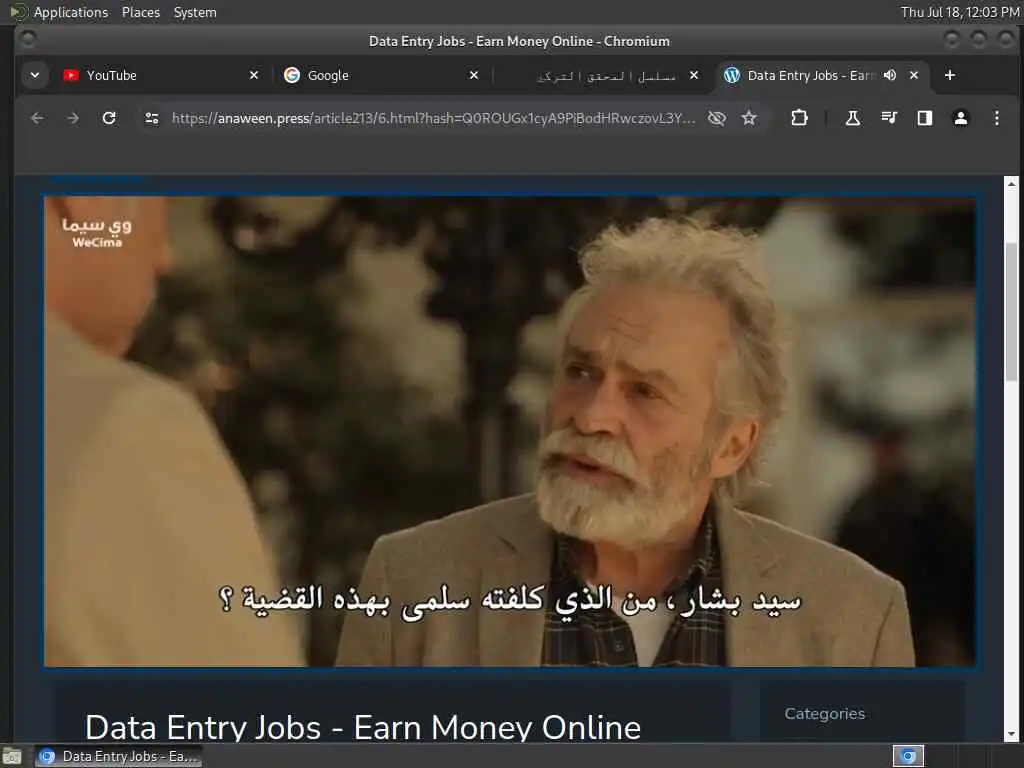Click the page scroll up arrow

point(1011,183)
